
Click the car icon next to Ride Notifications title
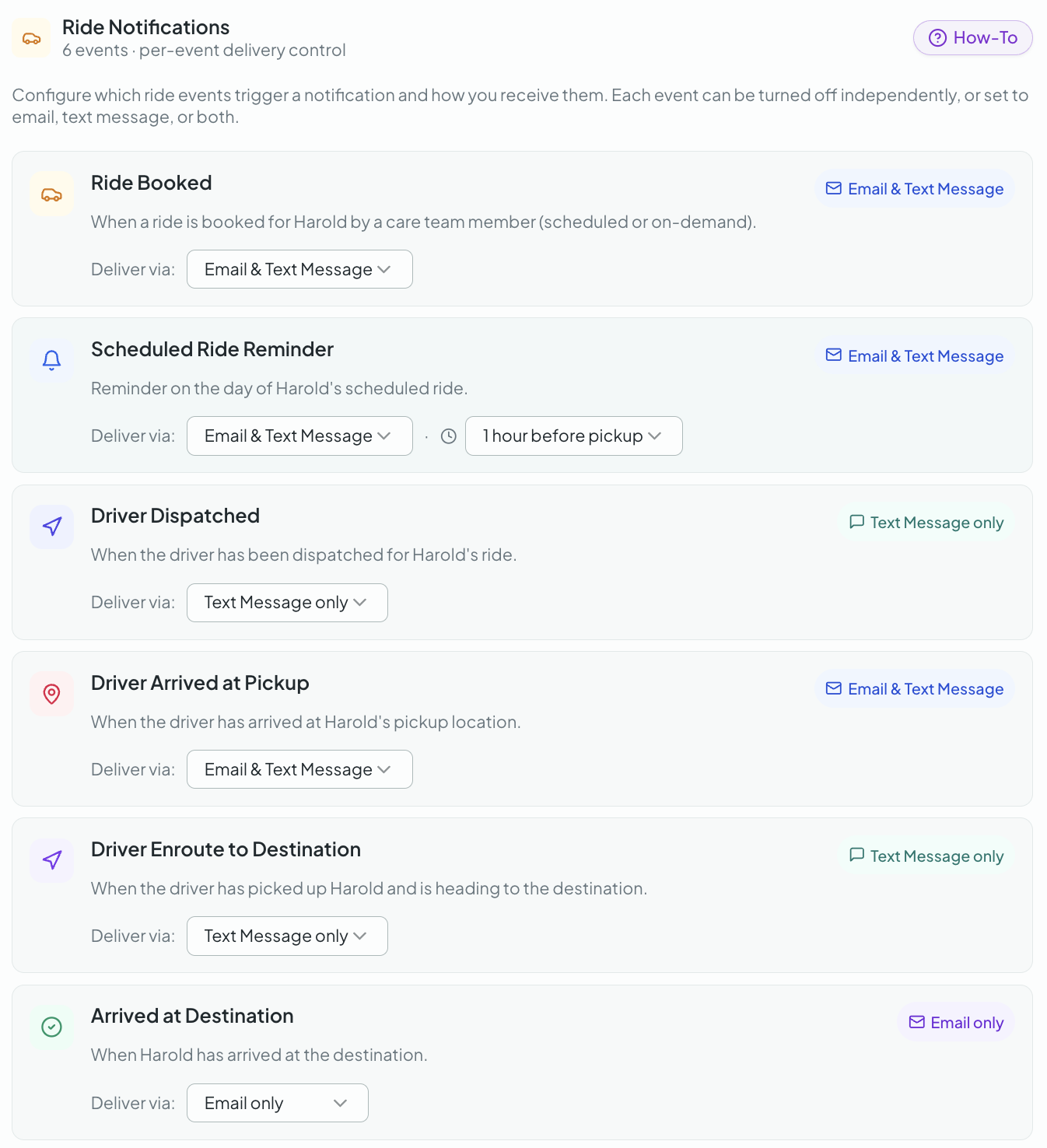31,37
